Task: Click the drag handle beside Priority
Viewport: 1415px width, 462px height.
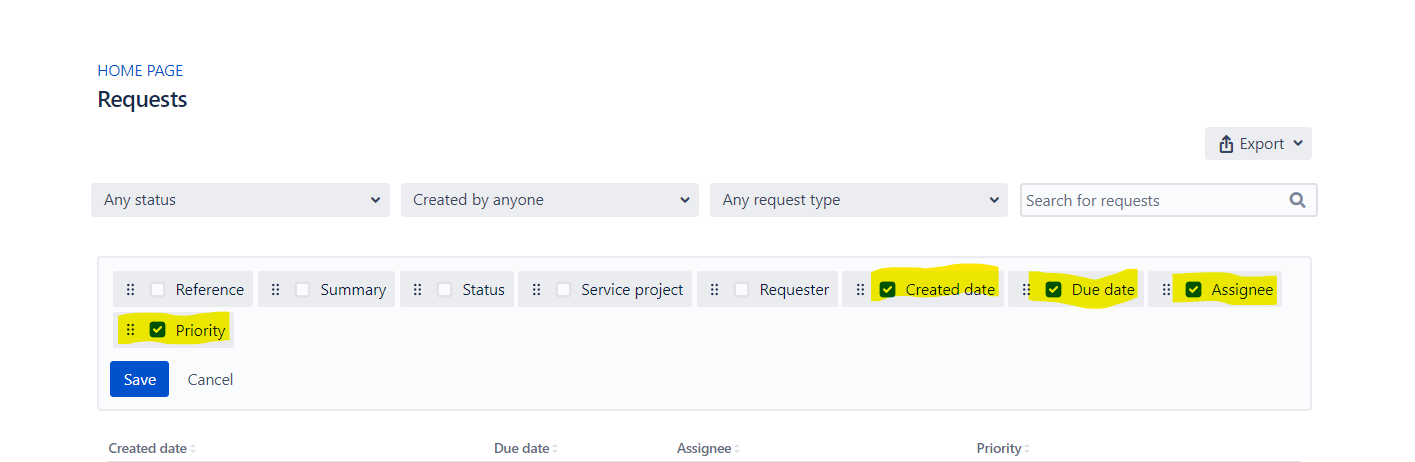Action: point(130,330)
